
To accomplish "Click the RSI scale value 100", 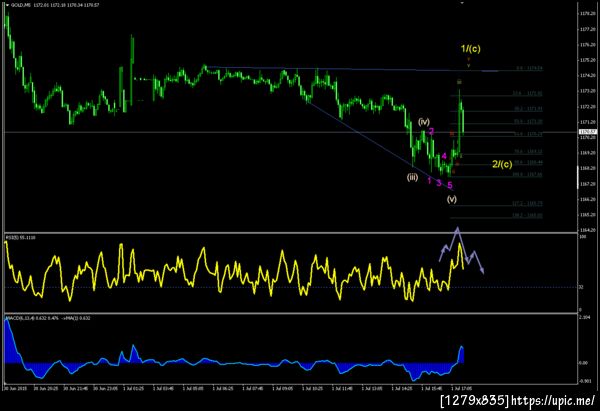I will [x=583, y=237].
